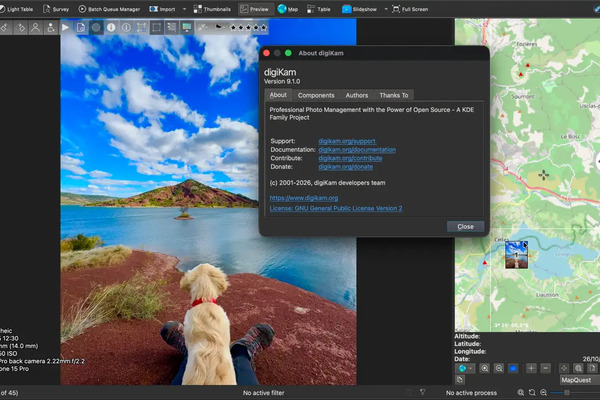Click the plus button in map toolbar

click(531, 368)
